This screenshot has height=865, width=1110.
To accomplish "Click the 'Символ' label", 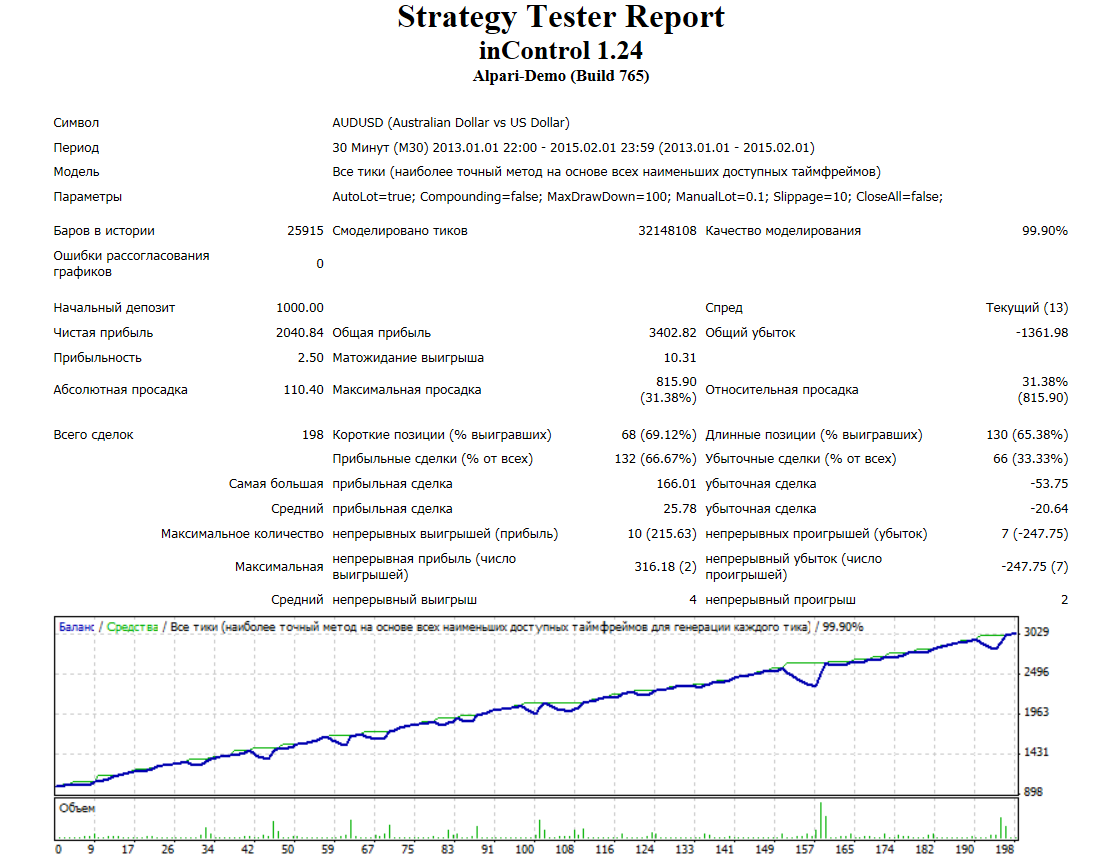I will (x=76, y=122).
